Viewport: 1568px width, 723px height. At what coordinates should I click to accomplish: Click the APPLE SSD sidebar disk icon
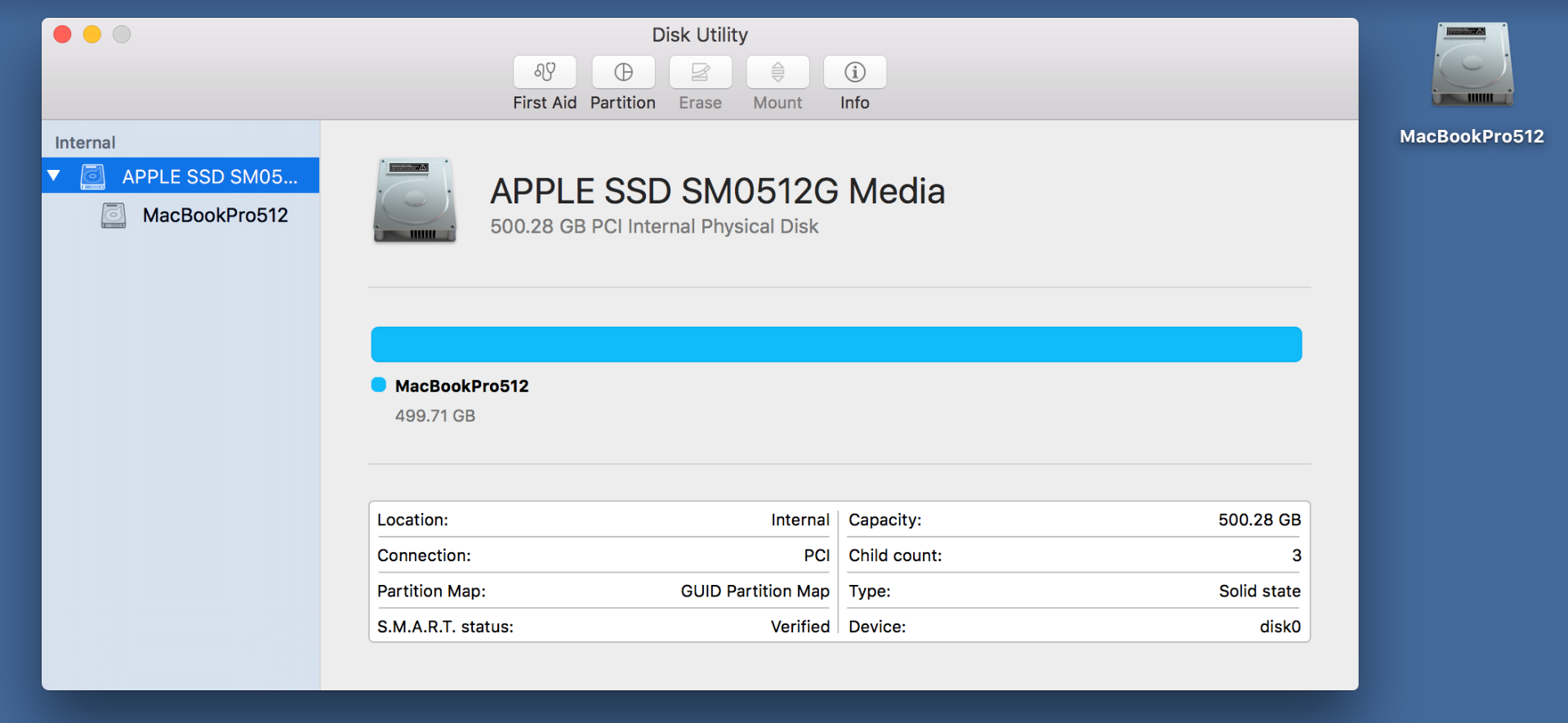93,176
